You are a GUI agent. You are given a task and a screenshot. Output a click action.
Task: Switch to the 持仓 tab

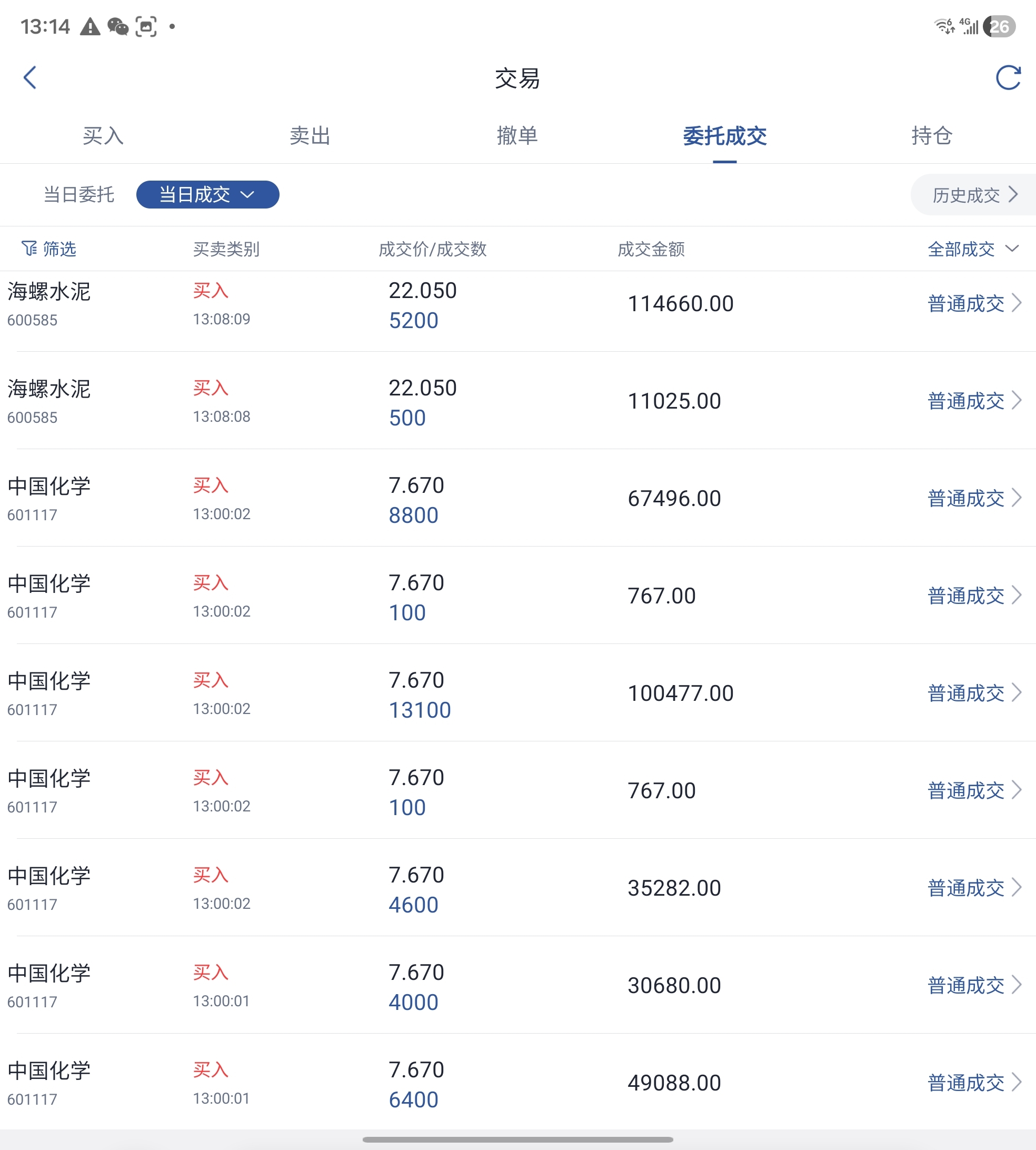(x=931, y=135)
